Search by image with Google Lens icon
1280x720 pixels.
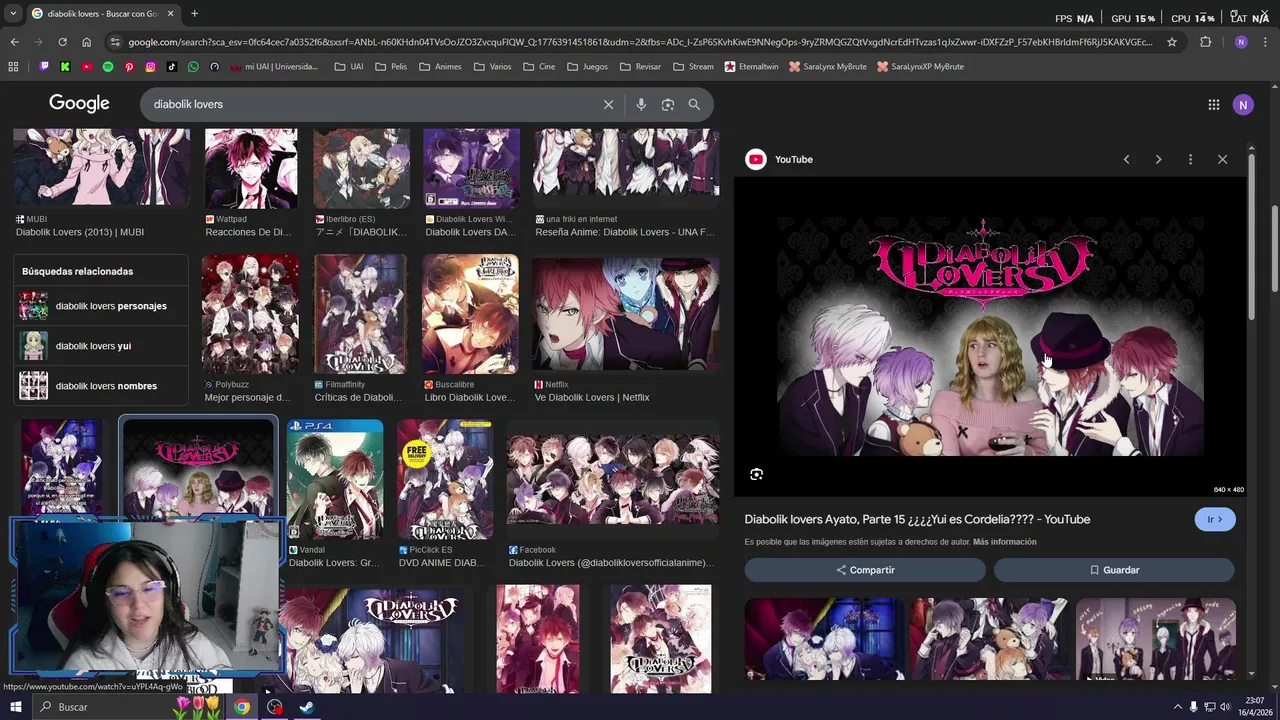(668, 104)
